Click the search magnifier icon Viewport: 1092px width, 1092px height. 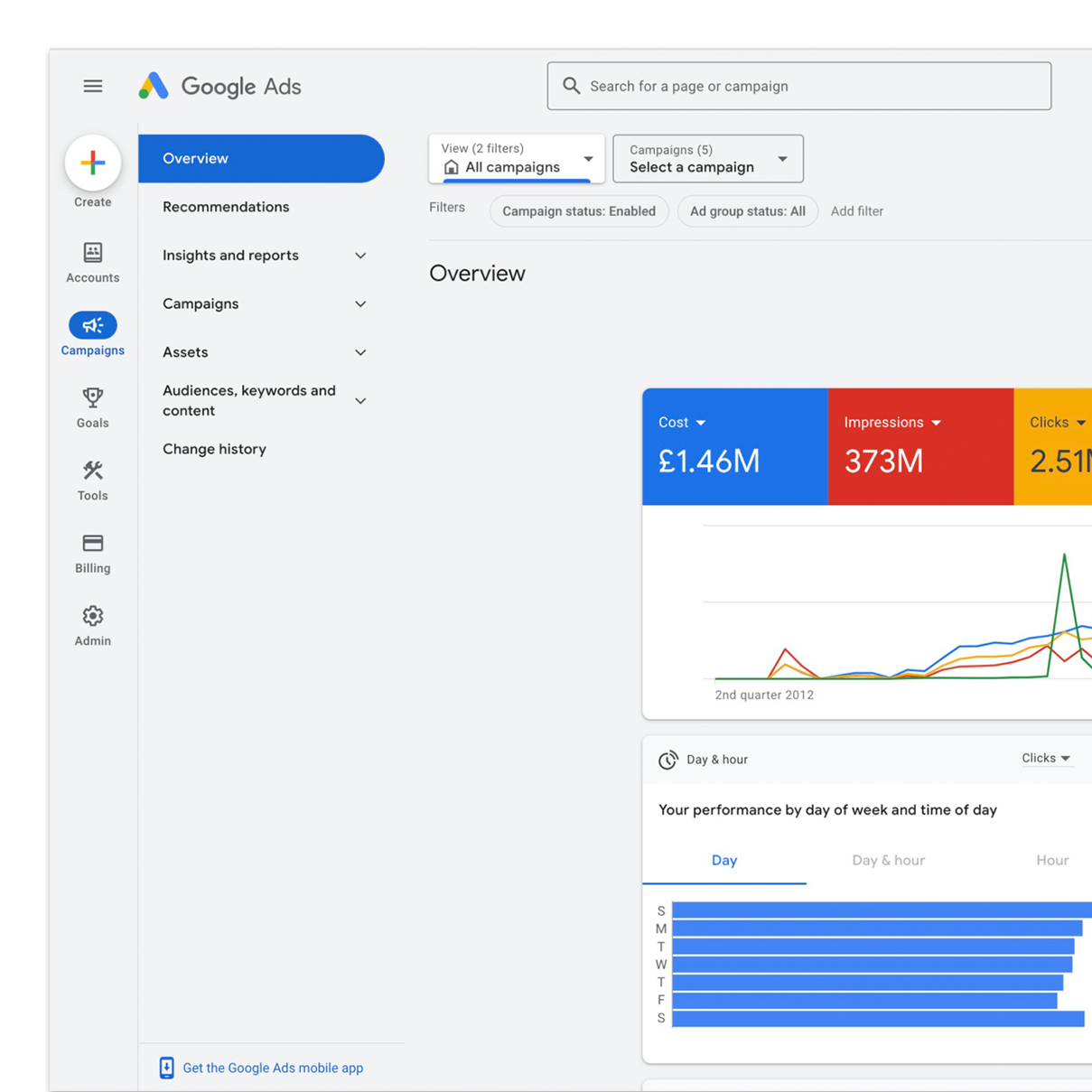pyautogui.click(x=571, y=86)
